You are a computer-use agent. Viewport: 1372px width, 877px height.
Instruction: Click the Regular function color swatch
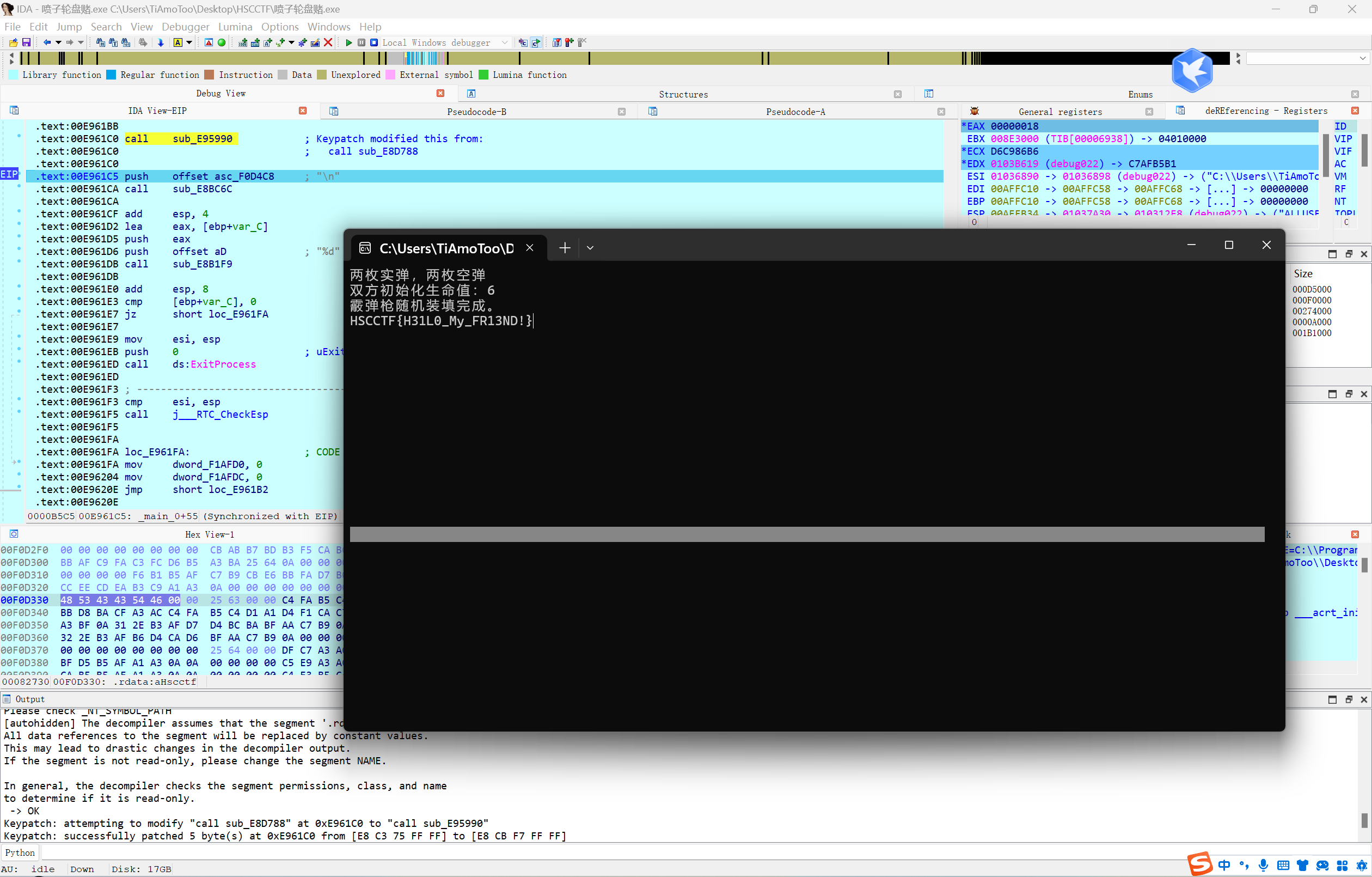(111, 75)
